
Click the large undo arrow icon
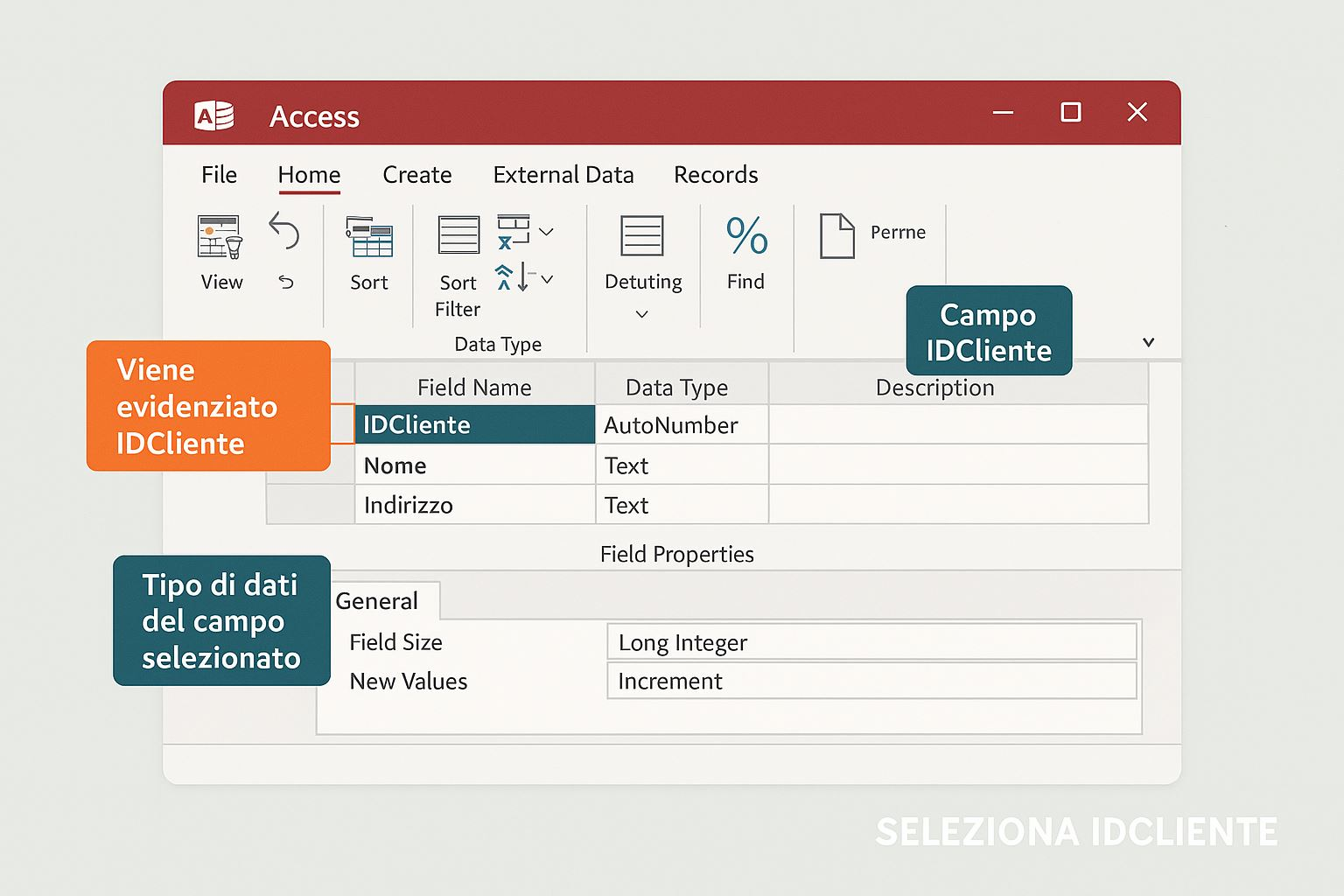[284, 231]
